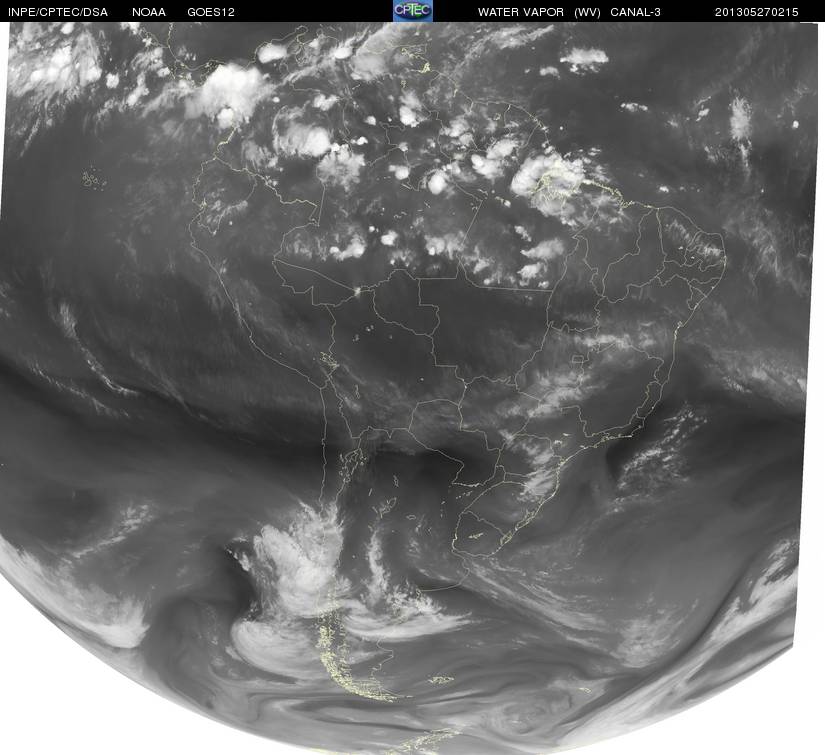This screenshot has width=825, height=755.
Task: Select the WATER VAPOR label
Action: point(520,12)
